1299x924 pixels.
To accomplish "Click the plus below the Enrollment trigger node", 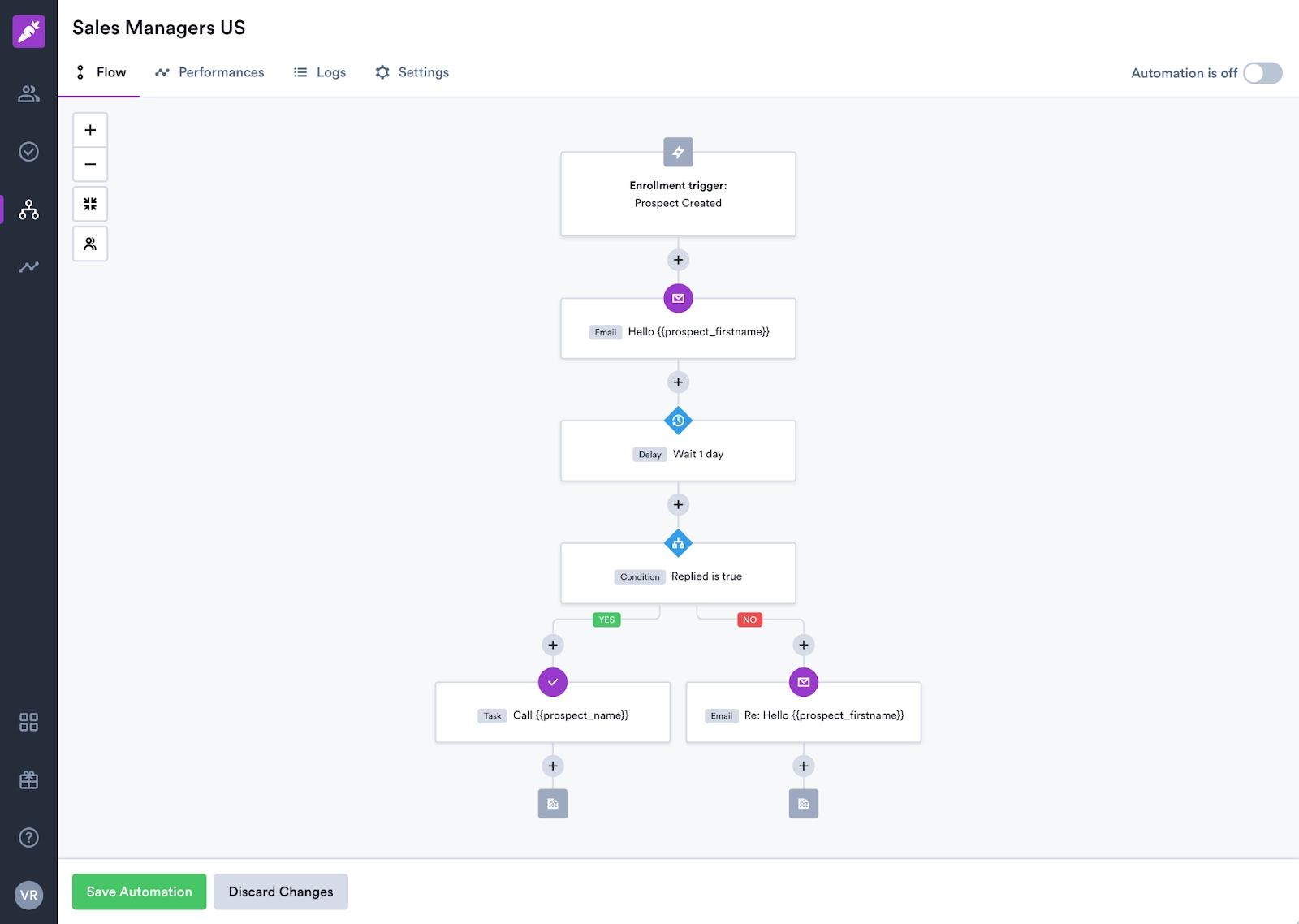I will pos(678,259).
